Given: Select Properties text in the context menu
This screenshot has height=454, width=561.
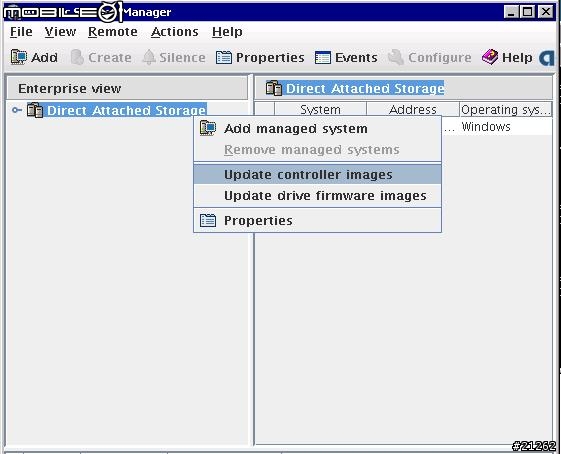Looking at the screenshot, I should (258, 220).
